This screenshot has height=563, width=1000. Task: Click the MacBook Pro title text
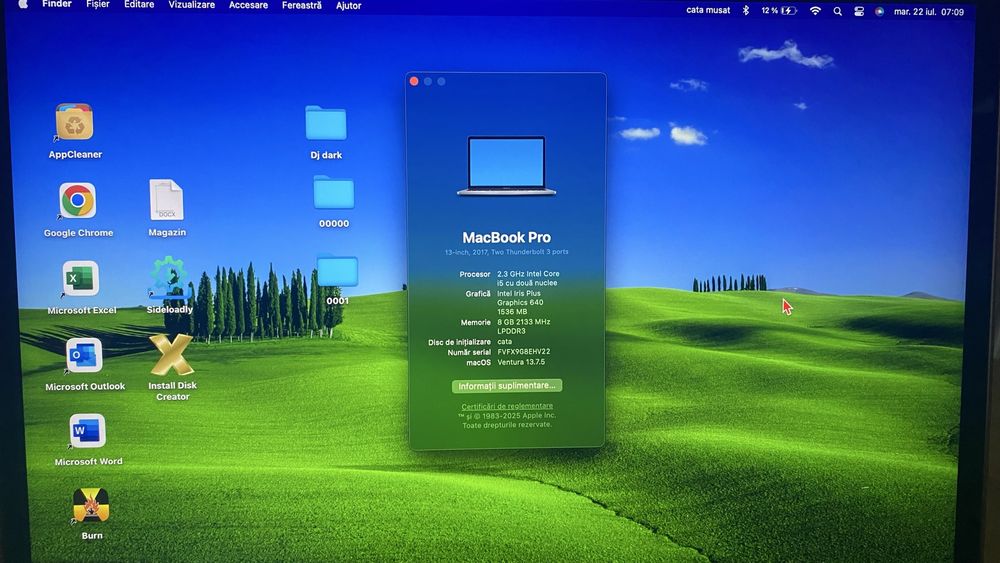(506, 237)
